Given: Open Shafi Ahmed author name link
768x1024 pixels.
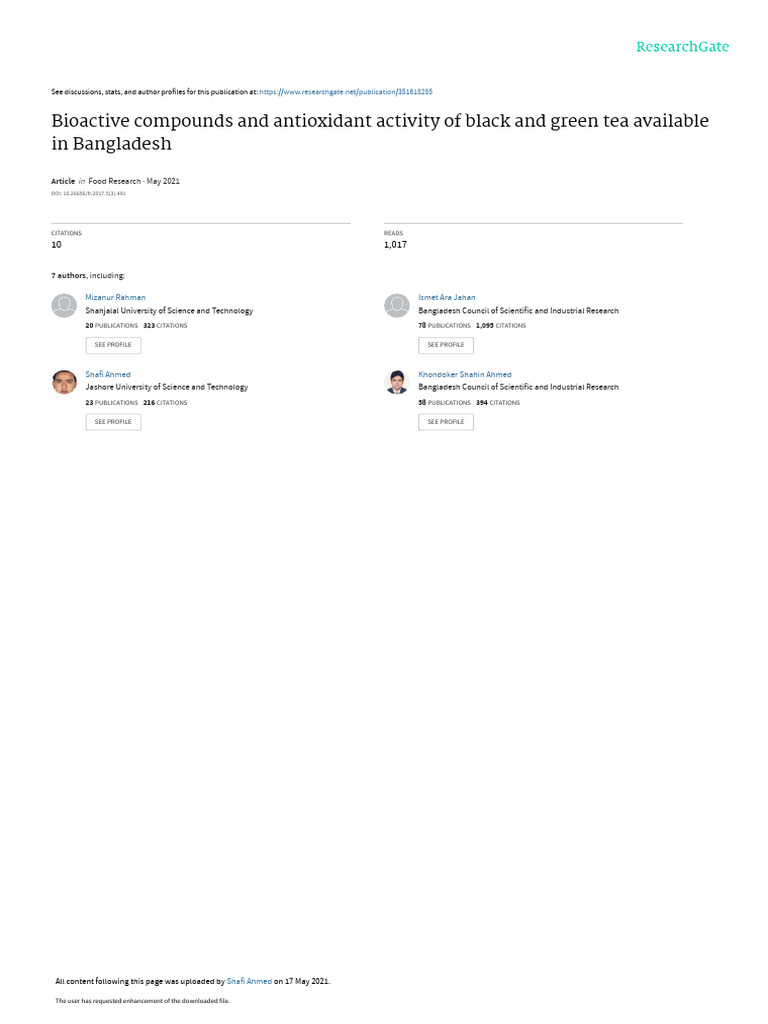Looking at the screenshot, I should pos(108,374).
